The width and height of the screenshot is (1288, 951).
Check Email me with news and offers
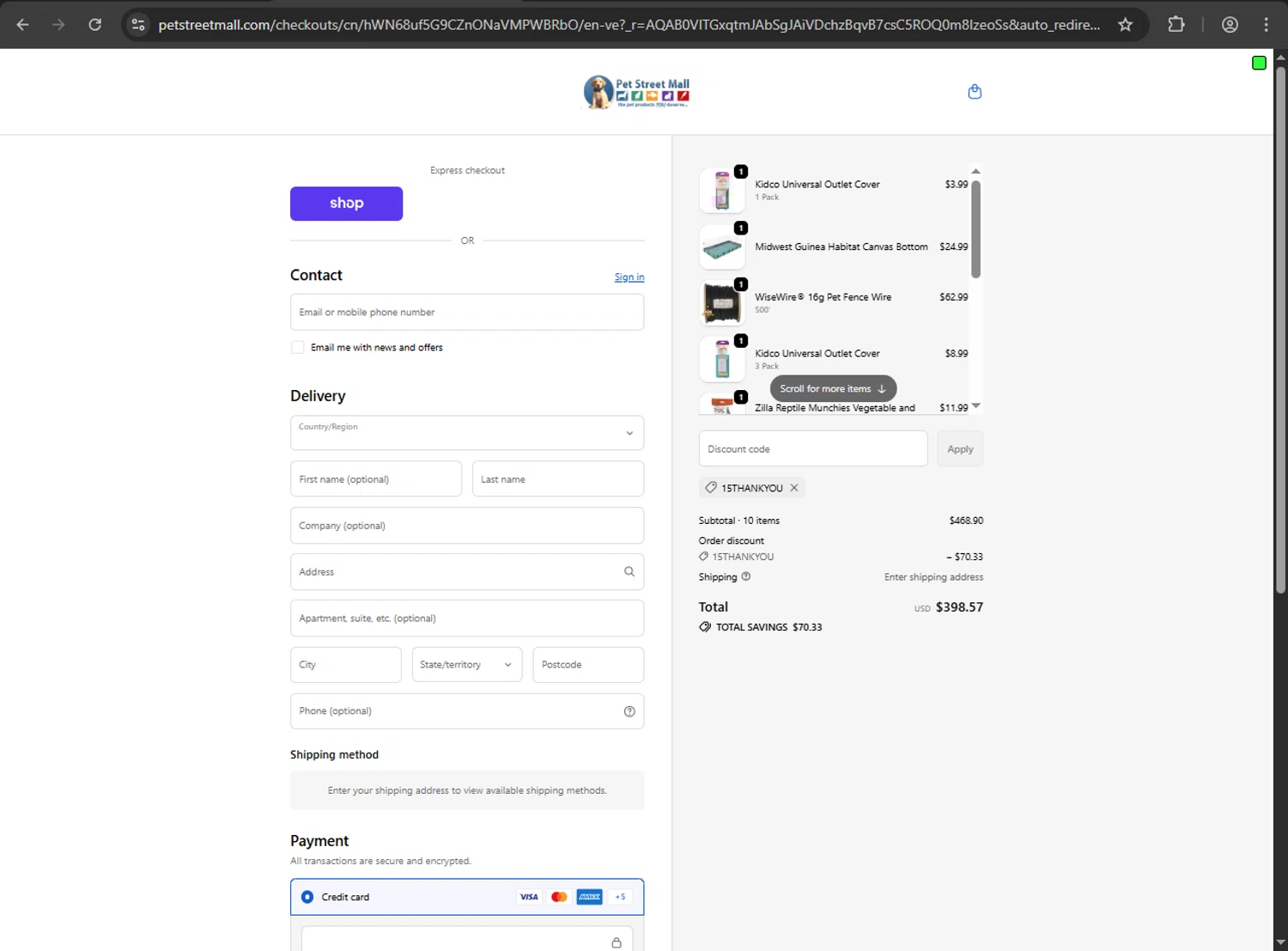point(298,347)
